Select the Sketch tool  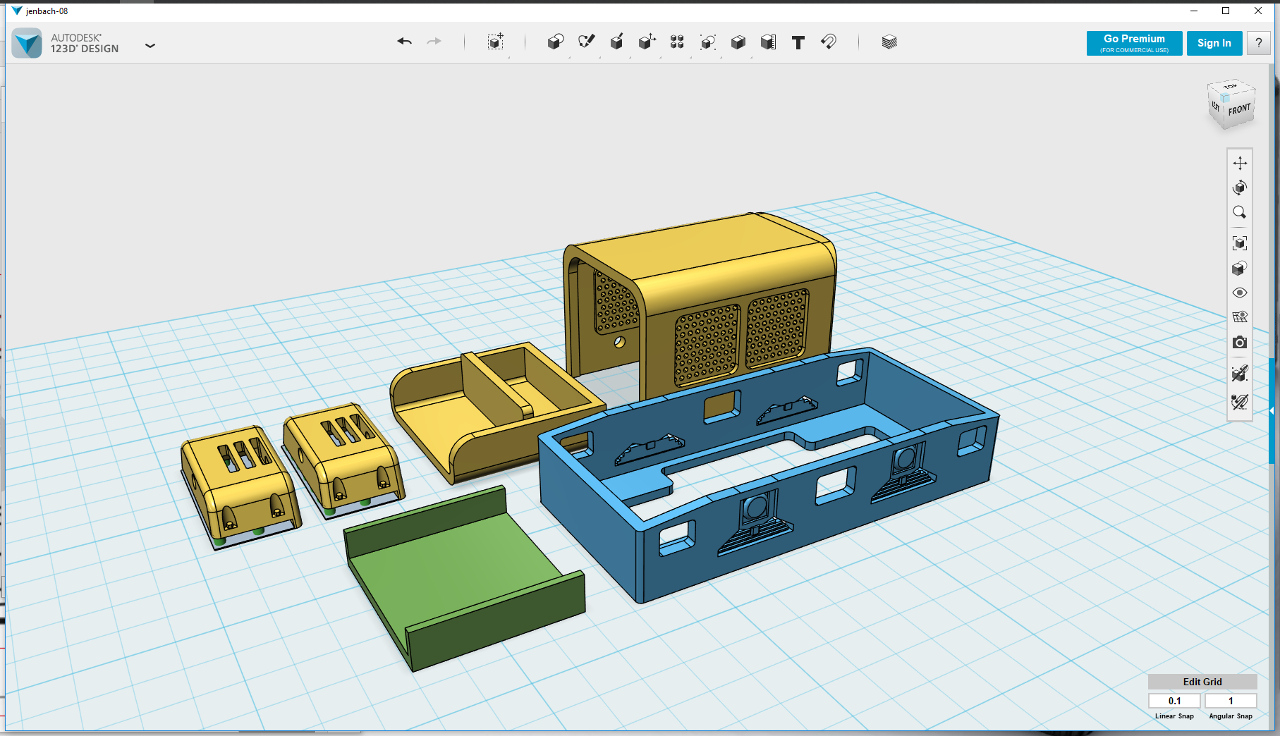coord(587,42)
